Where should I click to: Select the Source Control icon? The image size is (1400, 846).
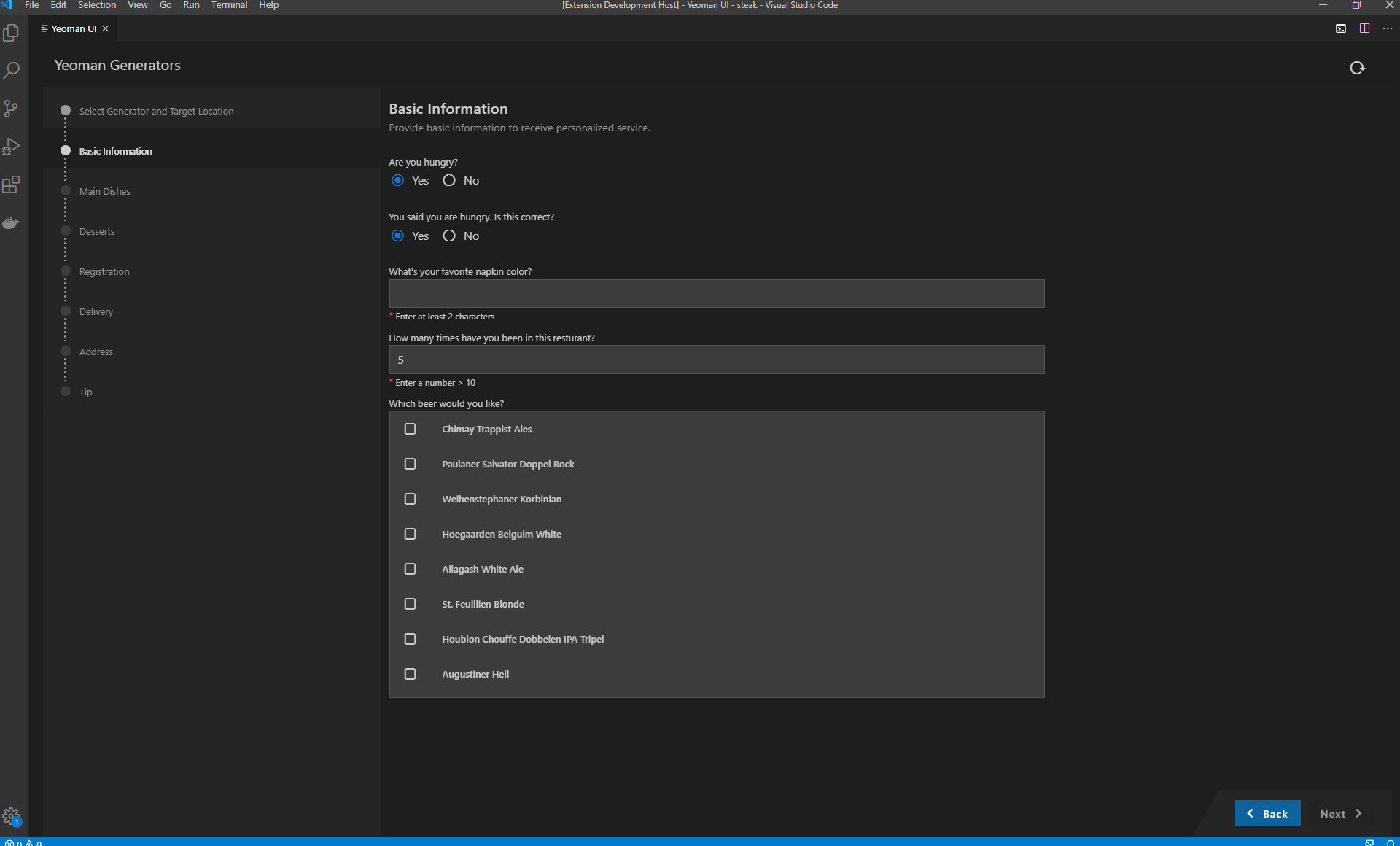point(12,108)
